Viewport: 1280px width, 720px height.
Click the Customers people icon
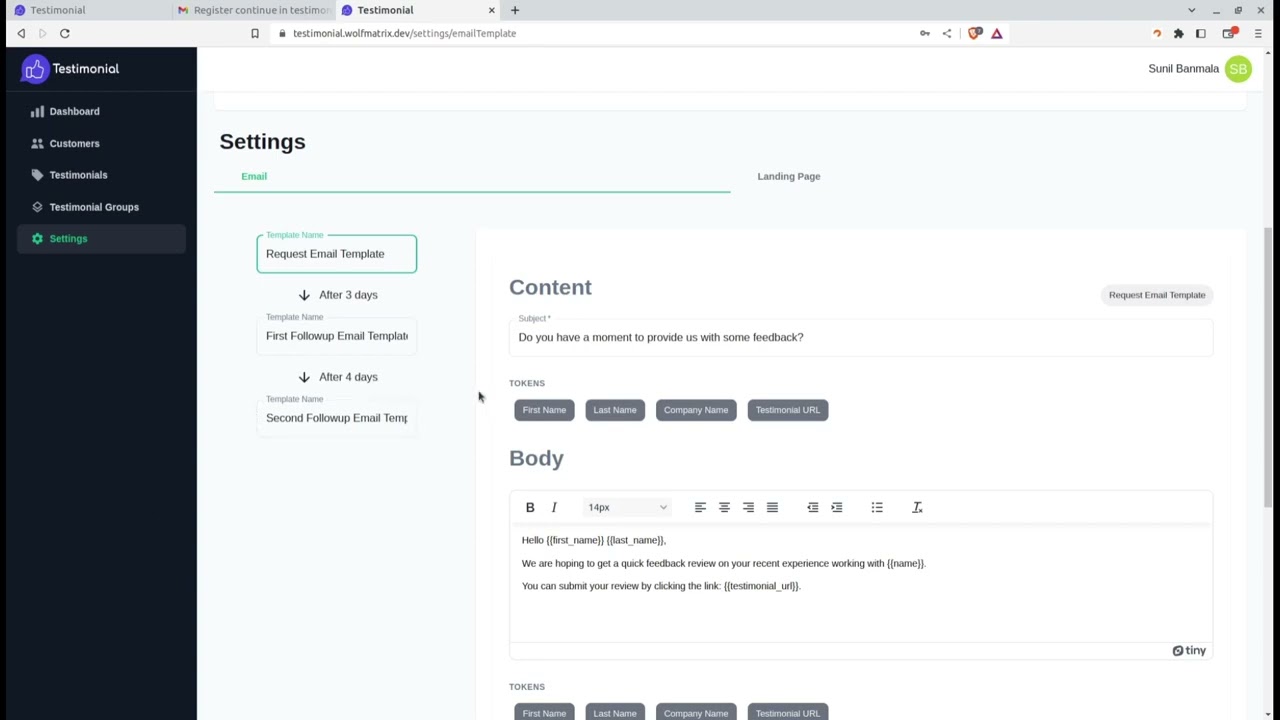(37, 143)
